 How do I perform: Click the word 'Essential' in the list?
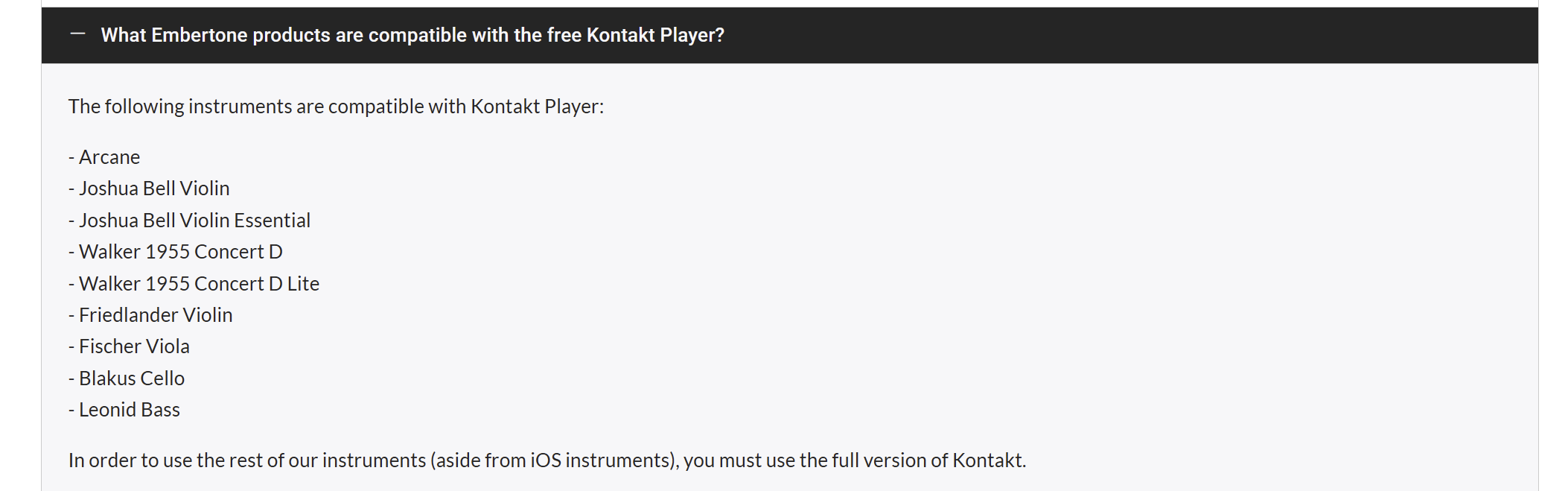pyautogui.click(x=272, y=221)
